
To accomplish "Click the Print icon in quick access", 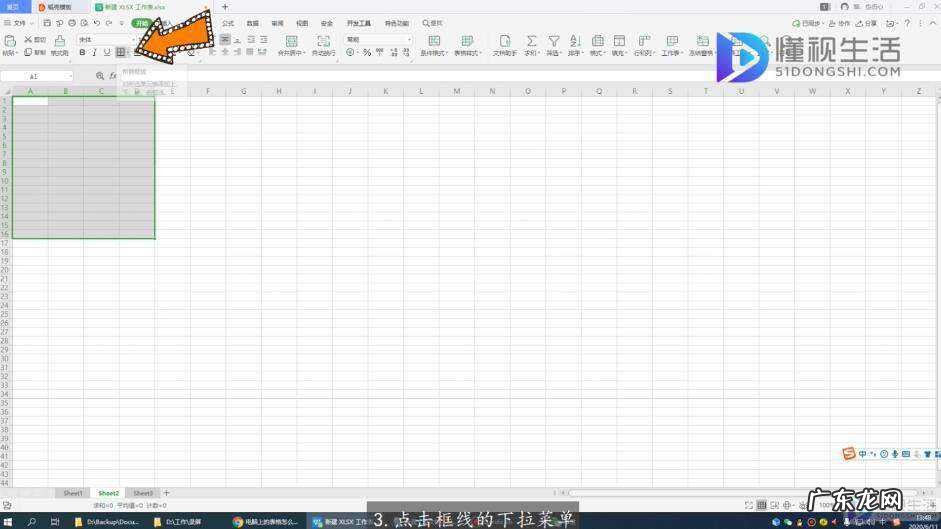I will click(71, 23).
